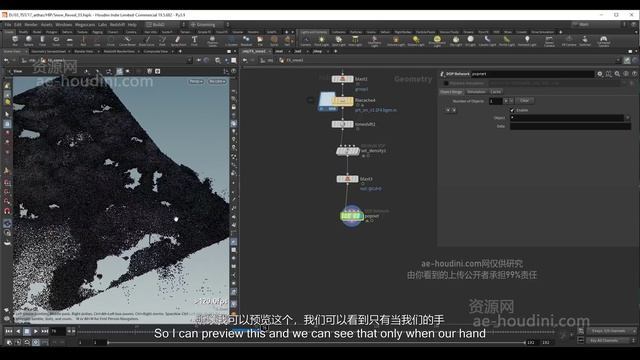
Task: Click the Key All Channels button
Action: (610, 340)
